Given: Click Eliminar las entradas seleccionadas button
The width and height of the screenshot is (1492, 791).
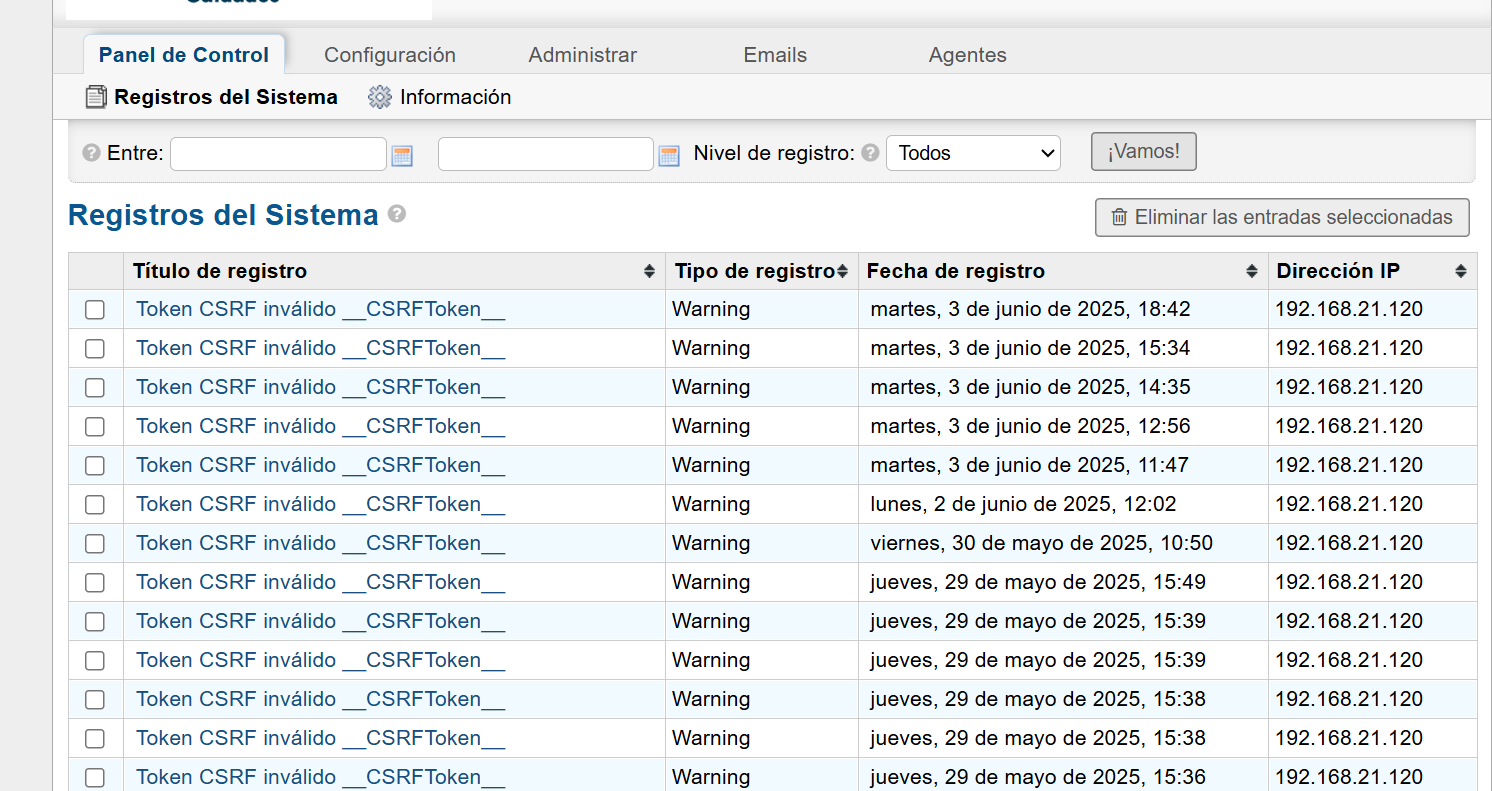Looking at the screenshot, I should point(1282,217).
